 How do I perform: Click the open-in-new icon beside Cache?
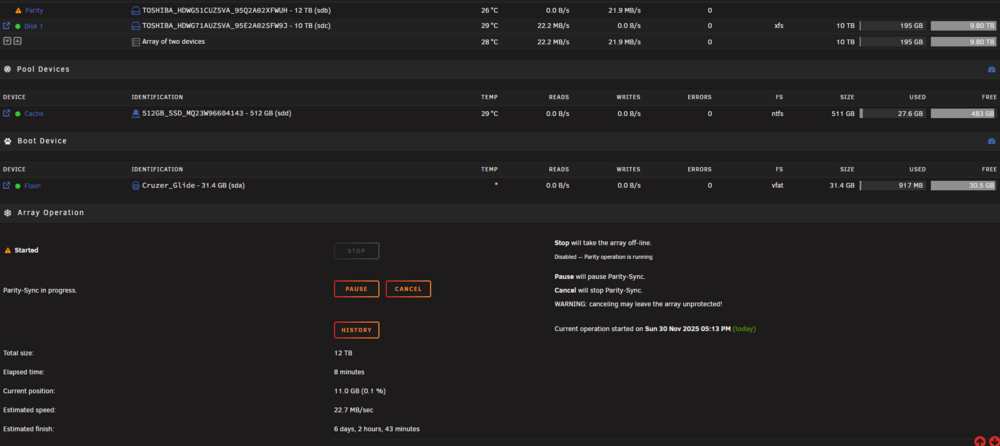6,114
